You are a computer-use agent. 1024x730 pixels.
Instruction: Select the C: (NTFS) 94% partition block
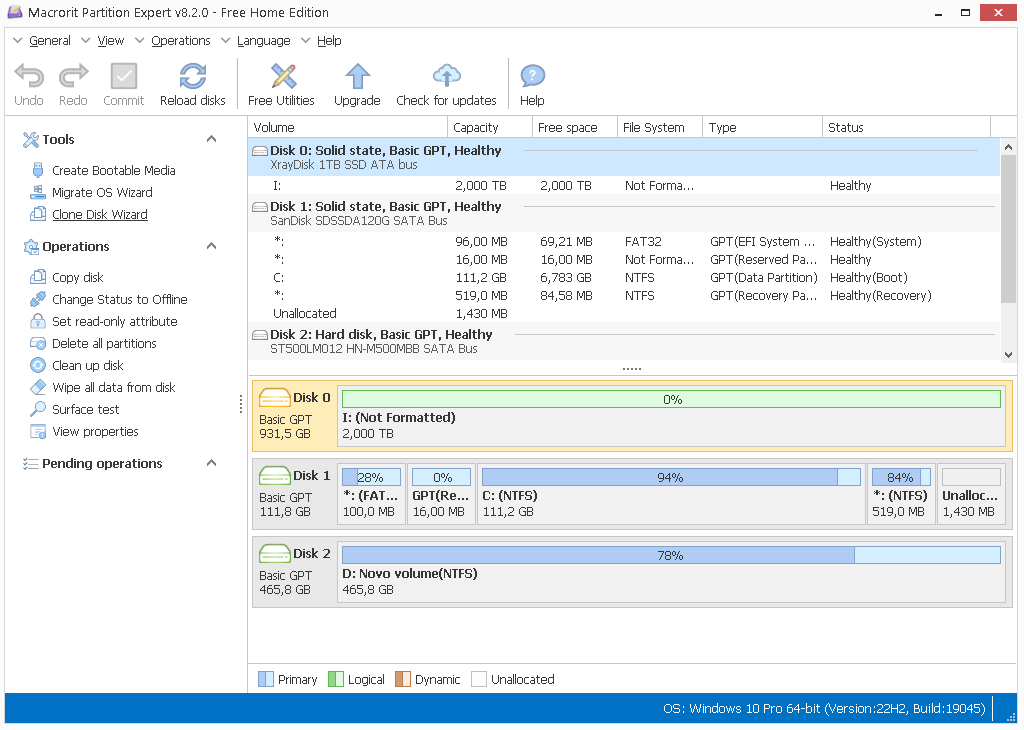coord(671,494)
